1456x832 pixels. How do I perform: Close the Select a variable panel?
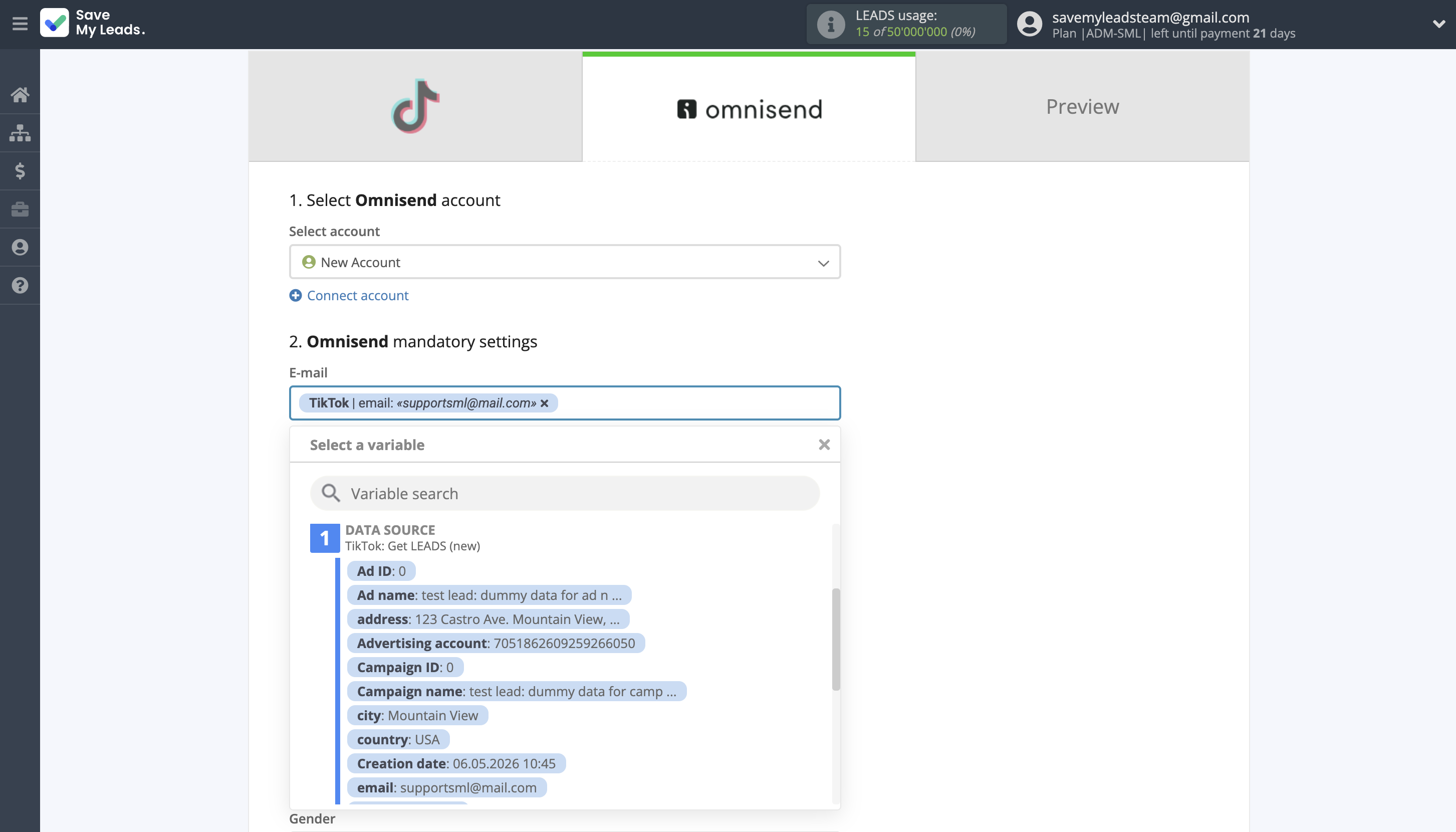coord(824,445)
